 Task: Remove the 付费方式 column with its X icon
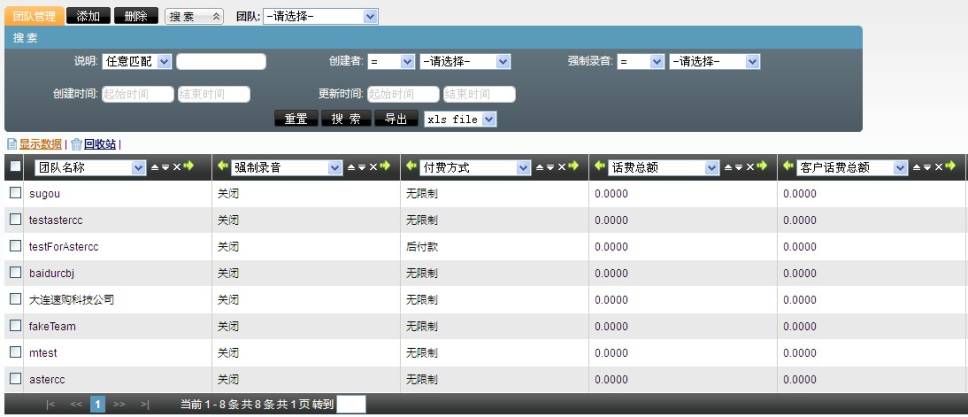(561, 168)
